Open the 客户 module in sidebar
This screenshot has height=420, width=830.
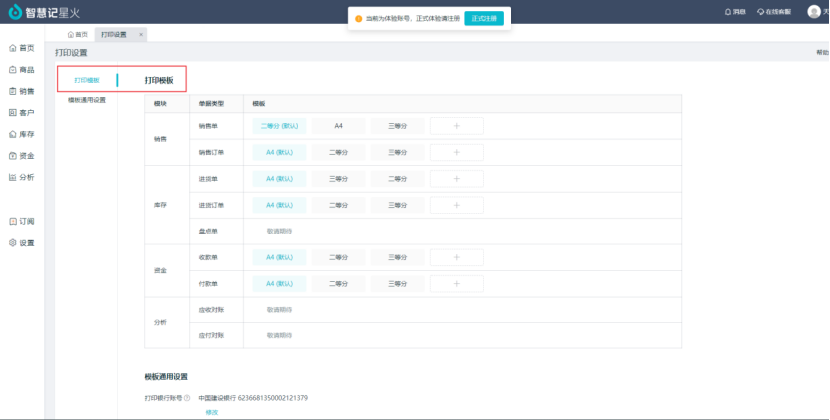22,113
